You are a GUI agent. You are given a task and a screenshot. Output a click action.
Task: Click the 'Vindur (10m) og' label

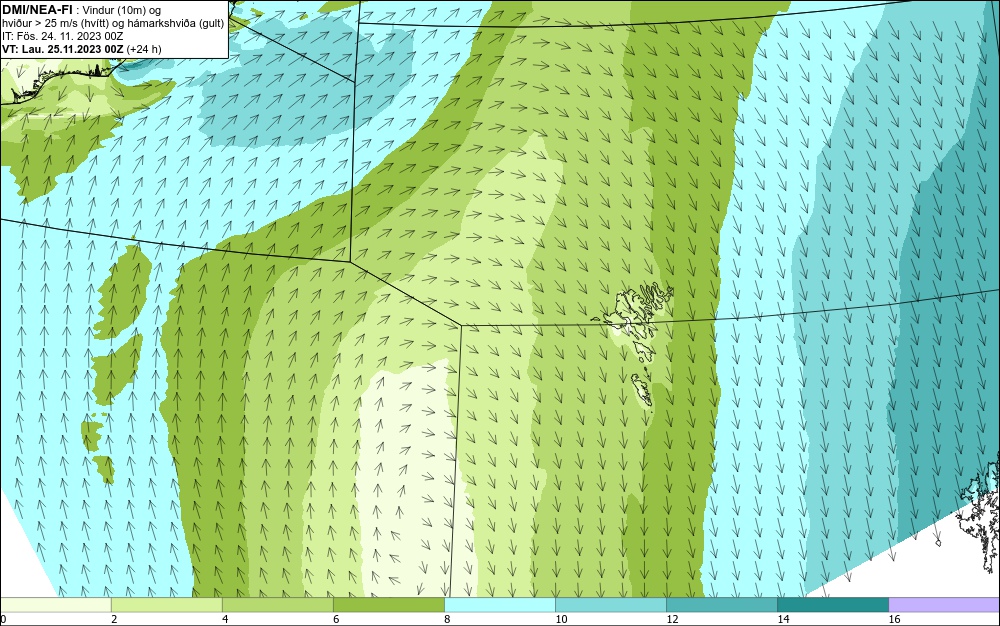coord(122,10)
